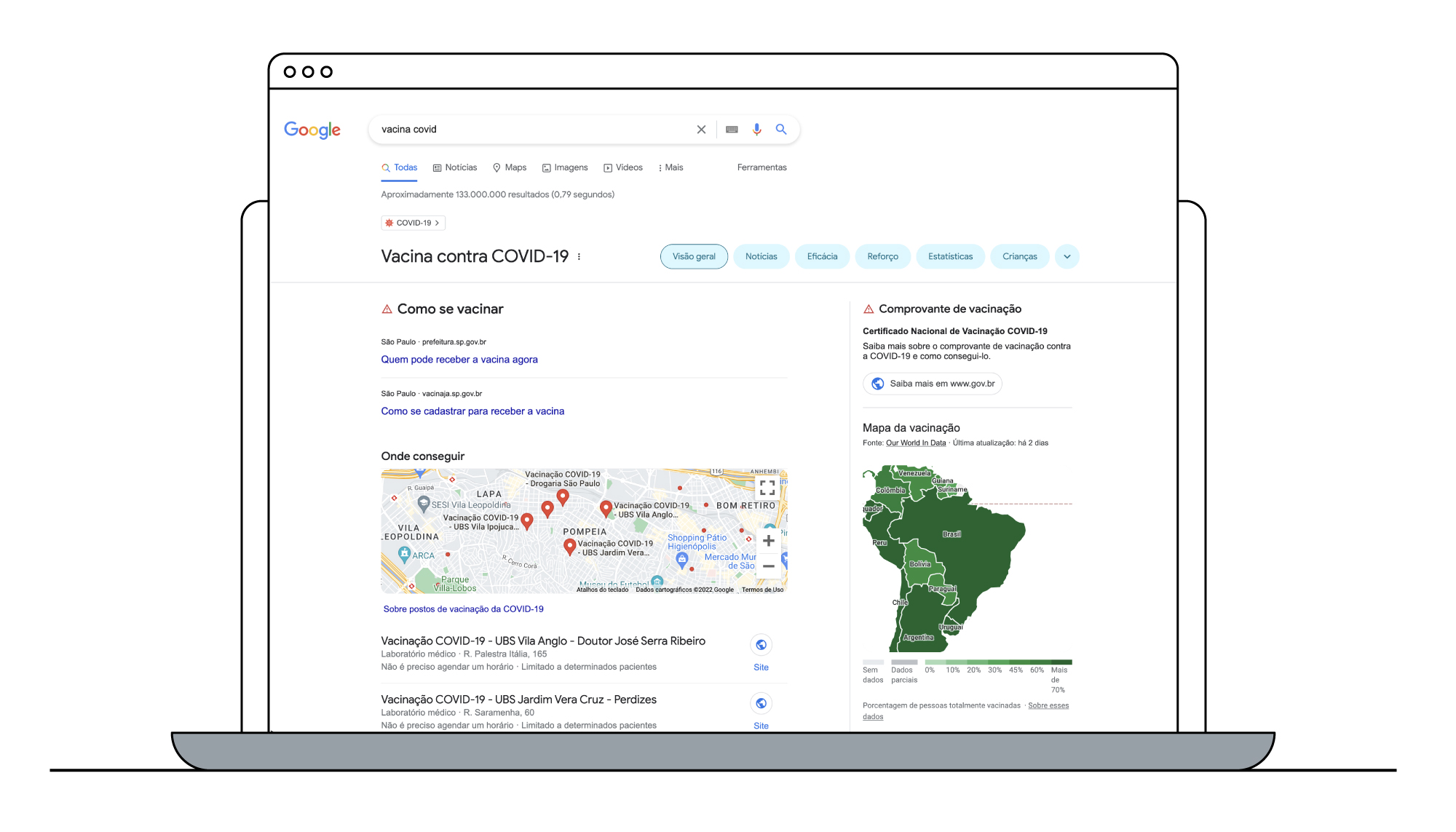Click the Comprovante de vacinação heading
Image resolution: width=1456 pixels, height=832 pixels.
[950, 309]
